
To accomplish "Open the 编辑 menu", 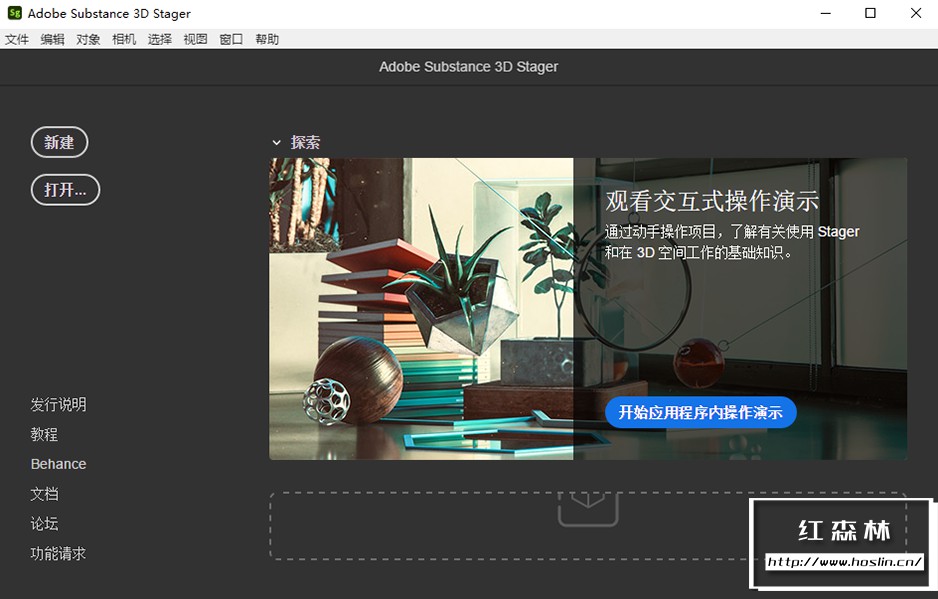I will pos(53,39).
